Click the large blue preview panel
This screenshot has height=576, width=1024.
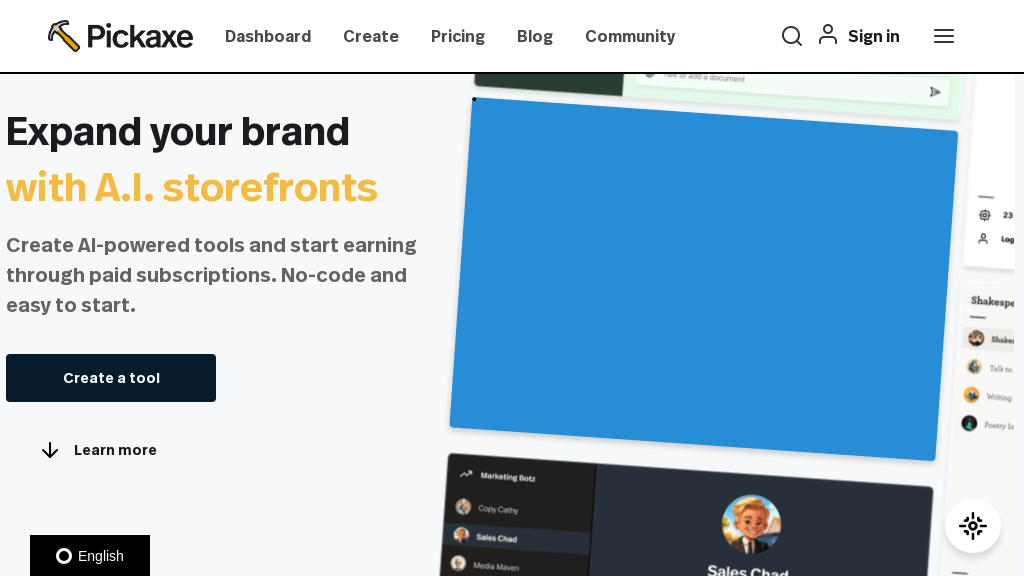[704, 280]
